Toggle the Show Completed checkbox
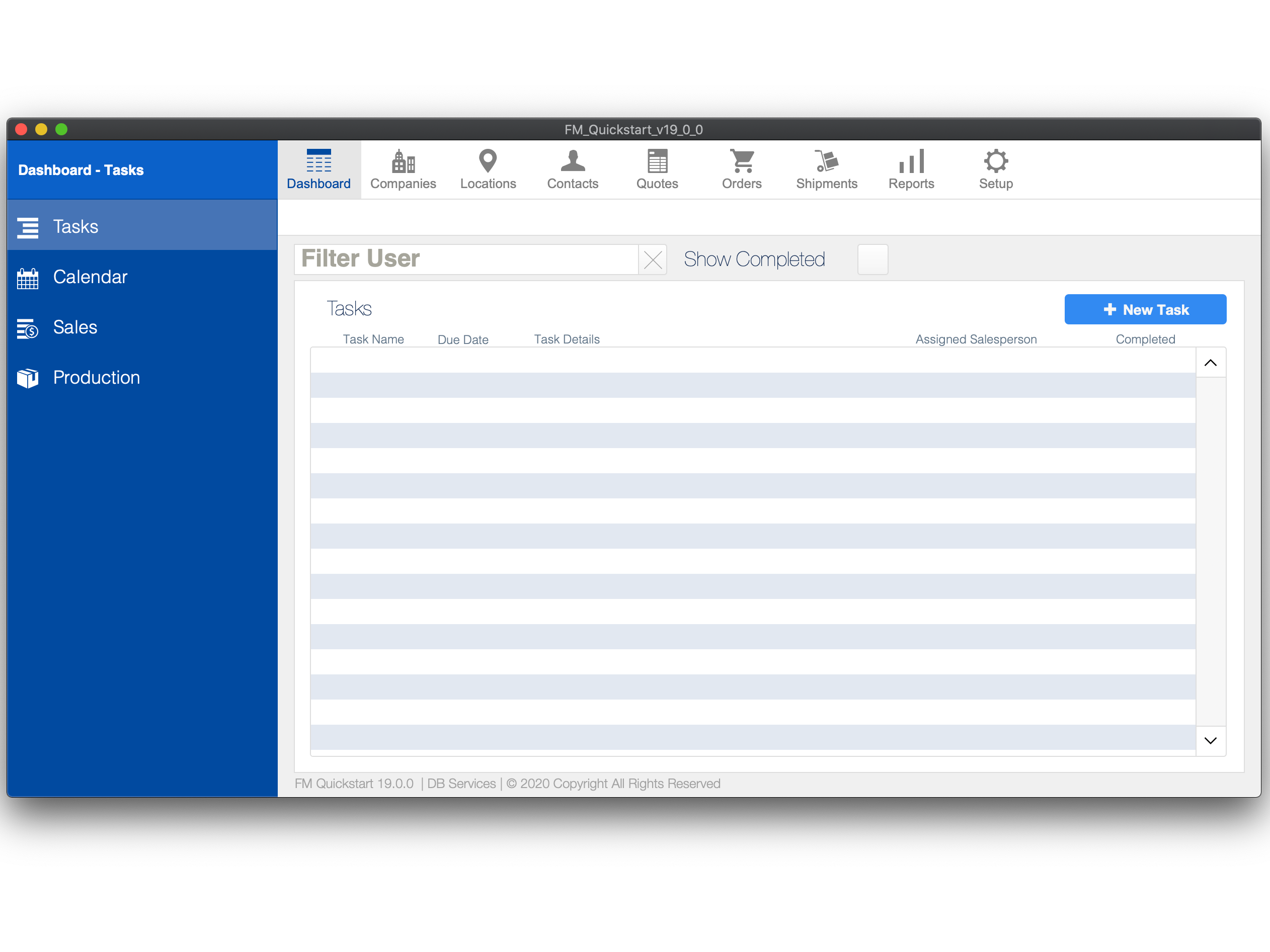The image size is (1270, 952). (872, 259)
